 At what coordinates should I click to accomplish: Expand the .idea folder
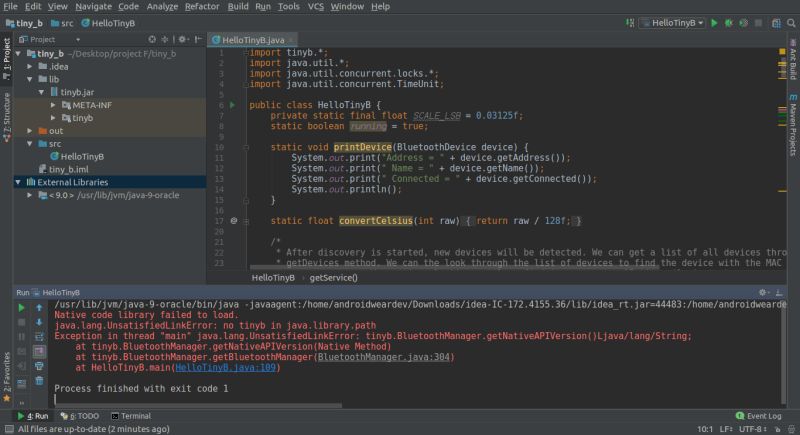pos(30,66)
